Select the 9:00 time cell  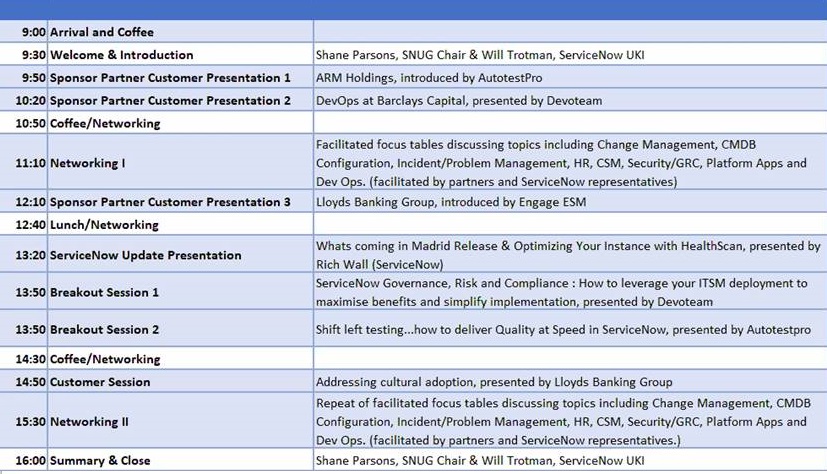[24, 32]
